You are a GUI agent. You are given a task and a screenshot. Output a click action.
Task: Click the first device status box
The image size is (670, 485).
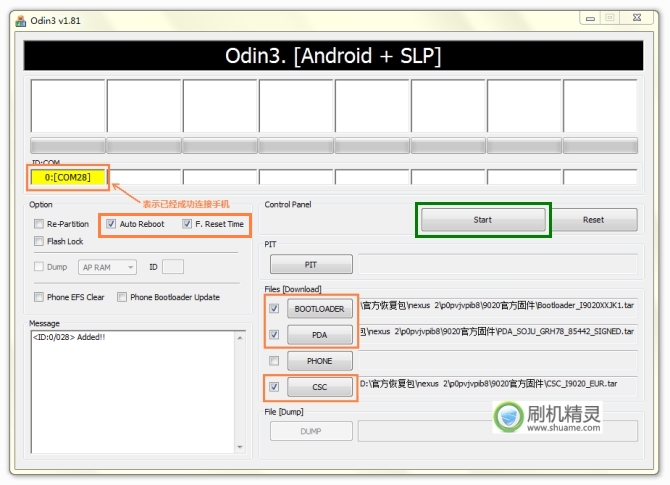pos(68,106)
